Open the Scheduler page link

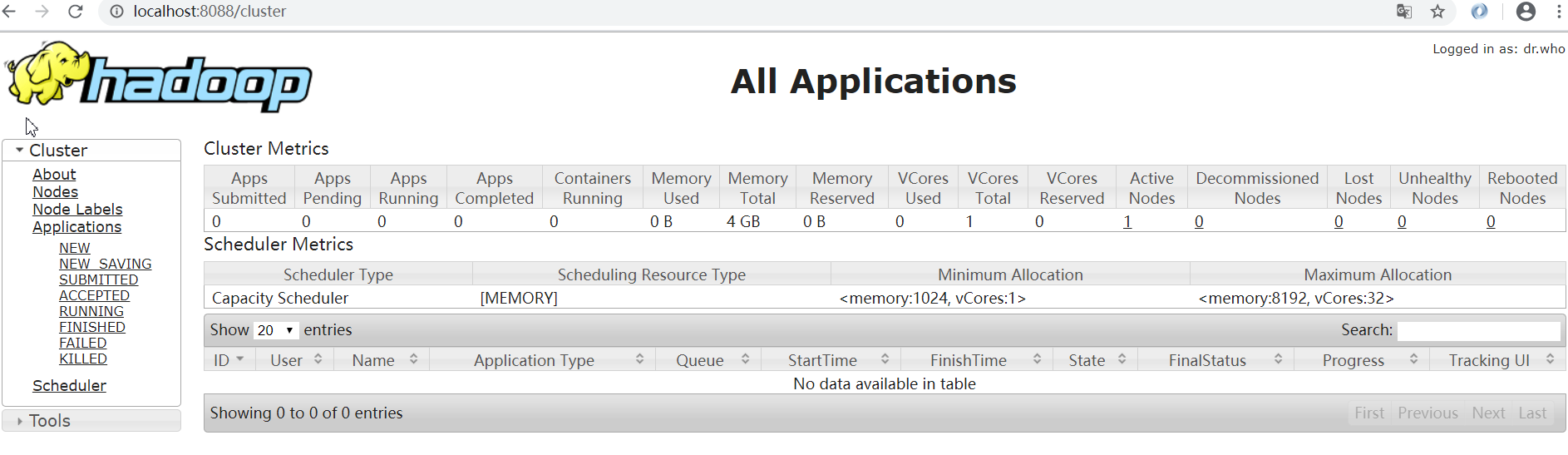(69, 386)
